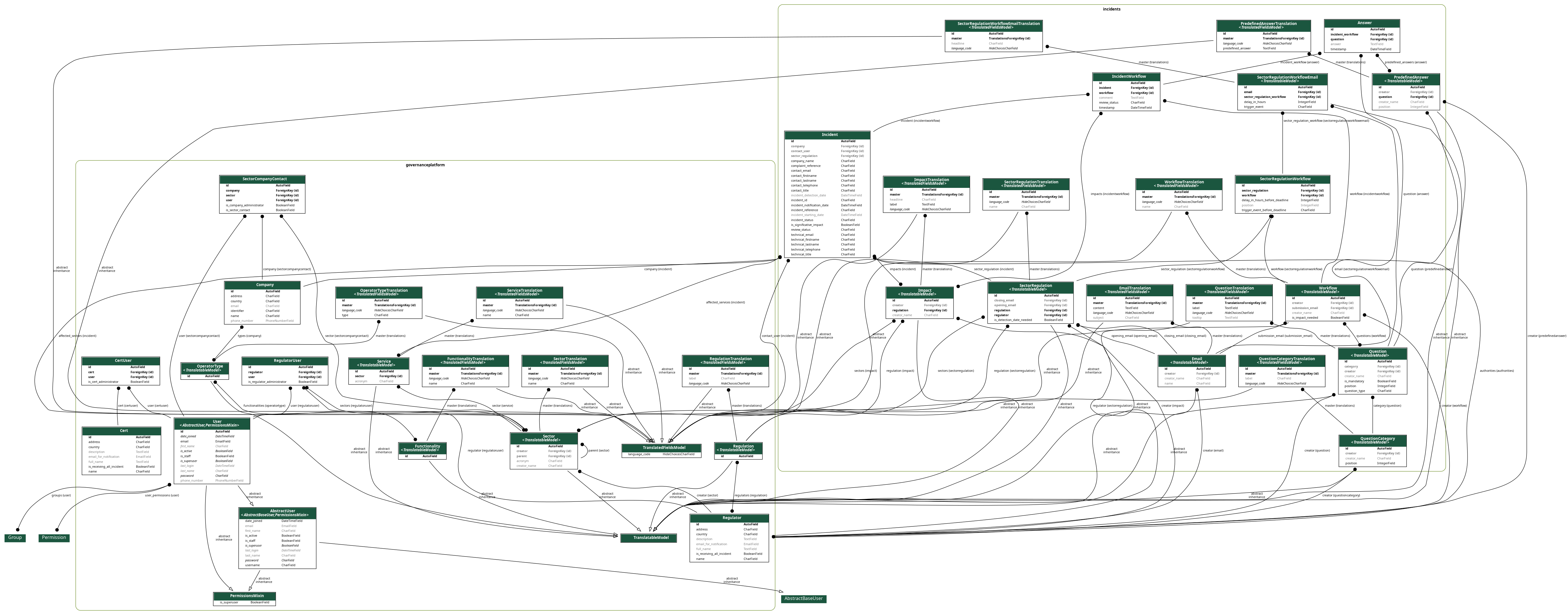Image resolution: width=1568 pixels, height=615 pixels.
Task: Click the 'affected_services (incident)' edge label
Action: tap(725, 302)
